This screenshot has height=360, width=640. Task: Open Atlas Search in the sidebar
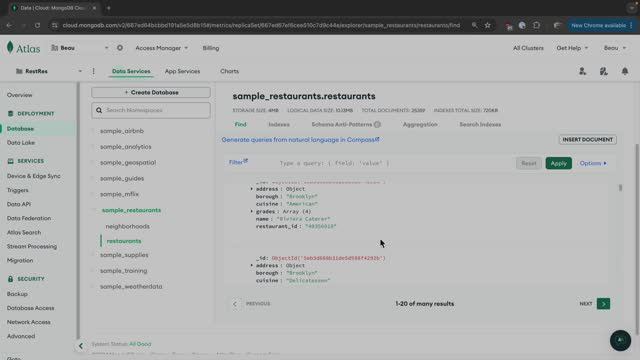tap(24, 232)
